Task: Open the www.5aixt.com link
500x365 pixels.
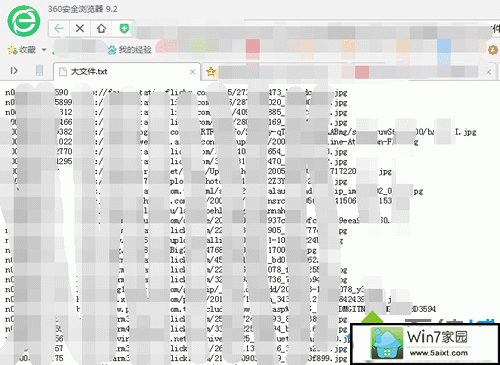Action: pos(439,353)
